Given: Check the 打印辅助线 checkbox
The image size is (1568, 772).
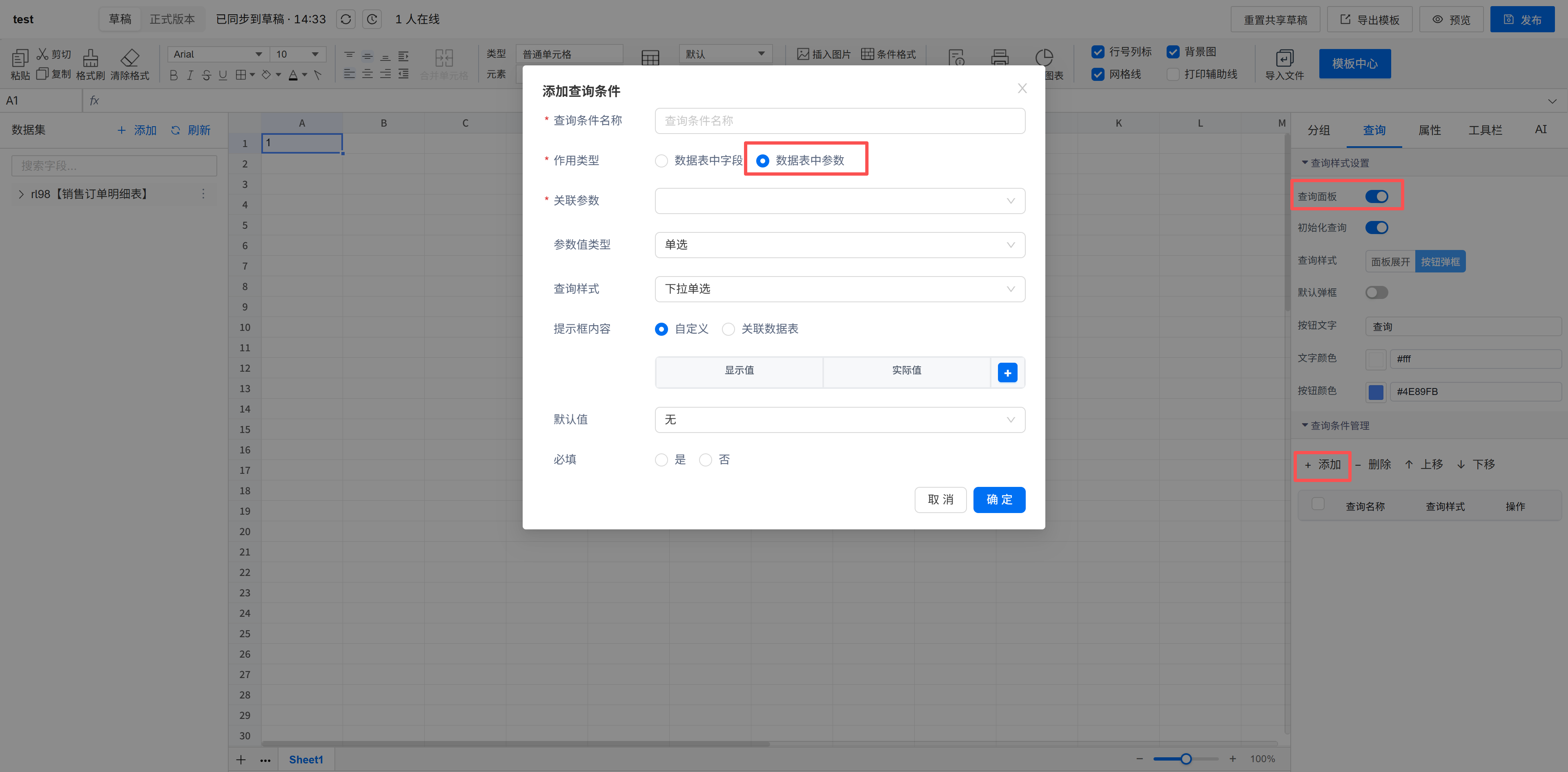Looking at the screenshot, I should tap(1173, 74).
